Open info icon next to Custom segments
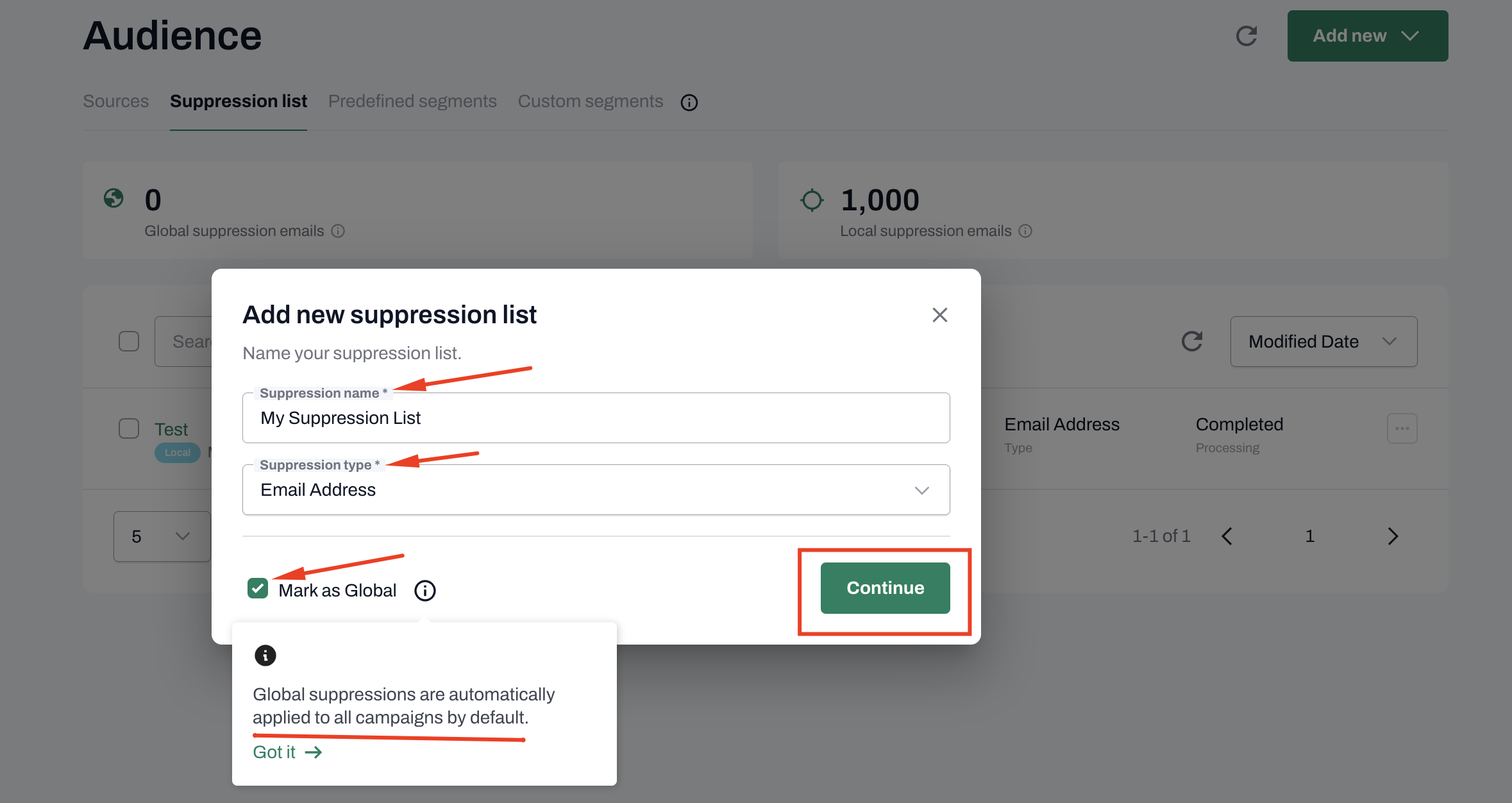 [689, 103]
